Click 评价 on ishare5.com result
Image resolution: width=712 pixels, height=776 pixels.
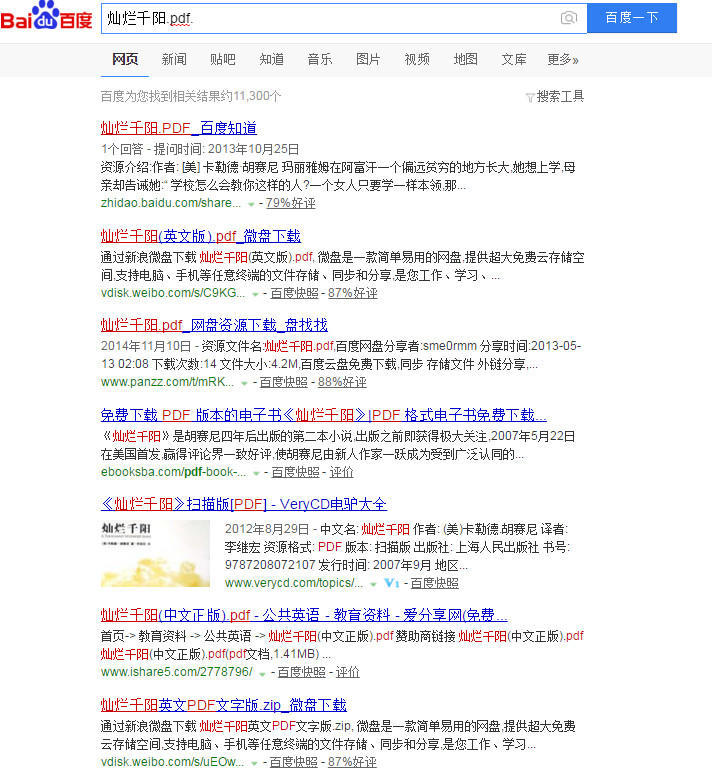click(x=347, y=672)
